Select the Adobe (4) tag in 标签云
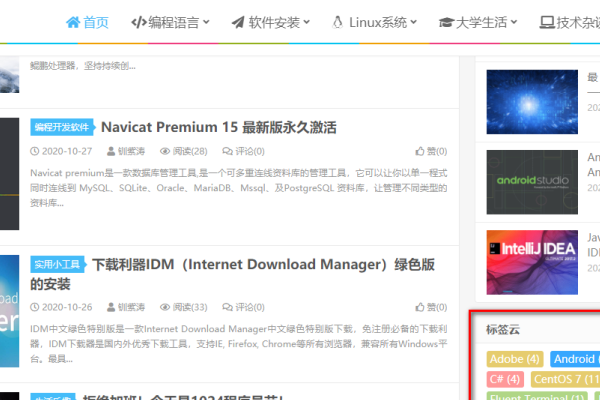 (514, 358)
